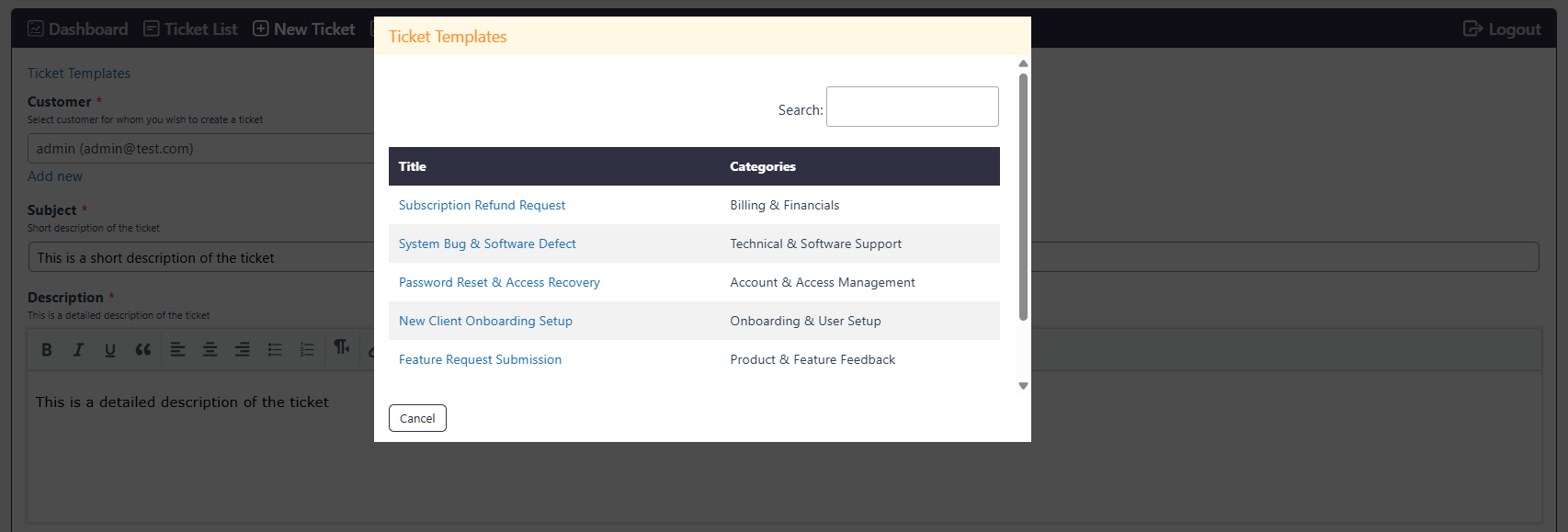Viewport: 1568px width, 532px height.
Task: Click into the description editor text area
Action: [783, 447]
